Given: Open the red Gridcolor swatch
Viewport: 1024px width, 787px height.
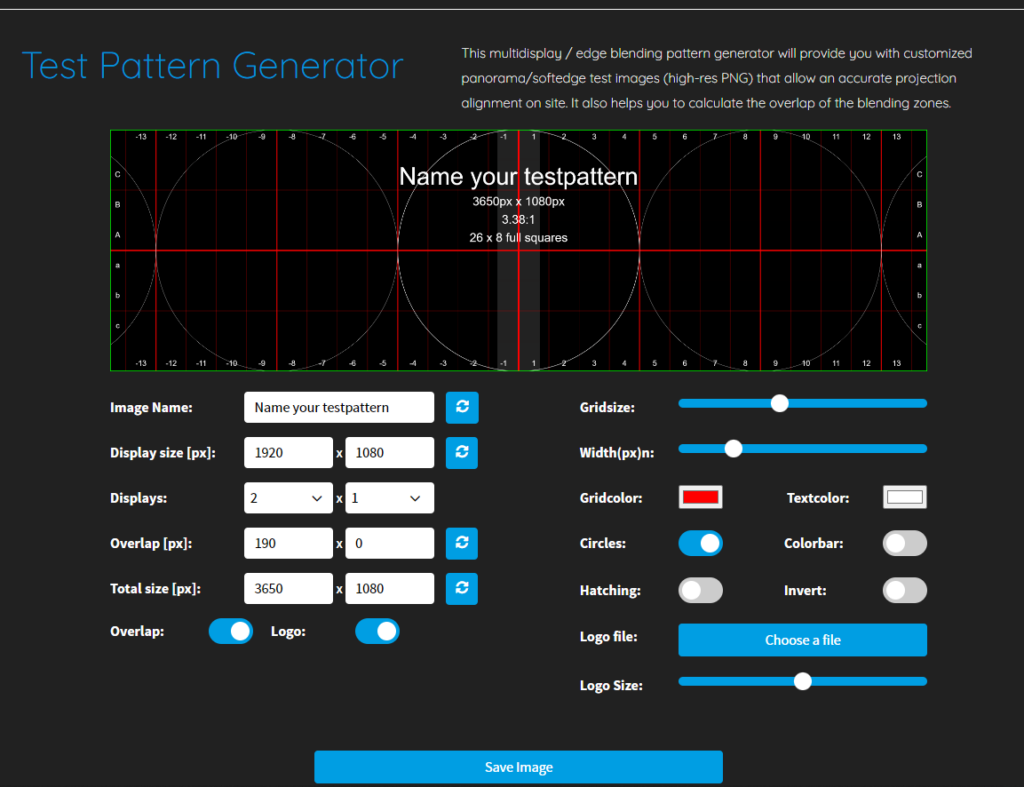Looking at the screenshot, I should point(701,498).
